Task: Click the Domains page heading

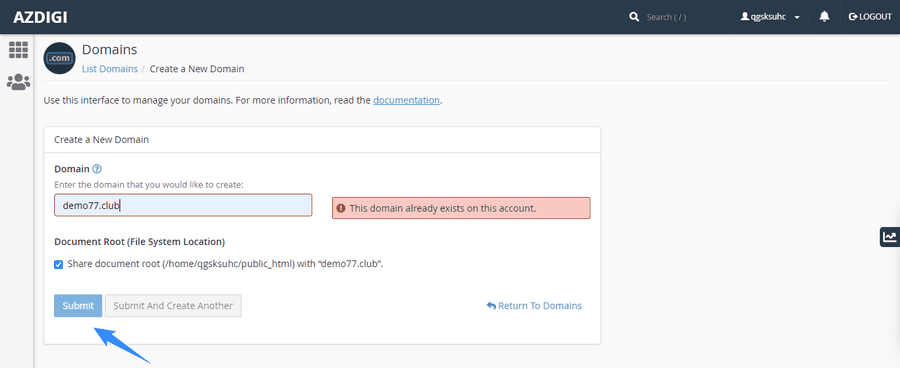Action: (110, 50)
